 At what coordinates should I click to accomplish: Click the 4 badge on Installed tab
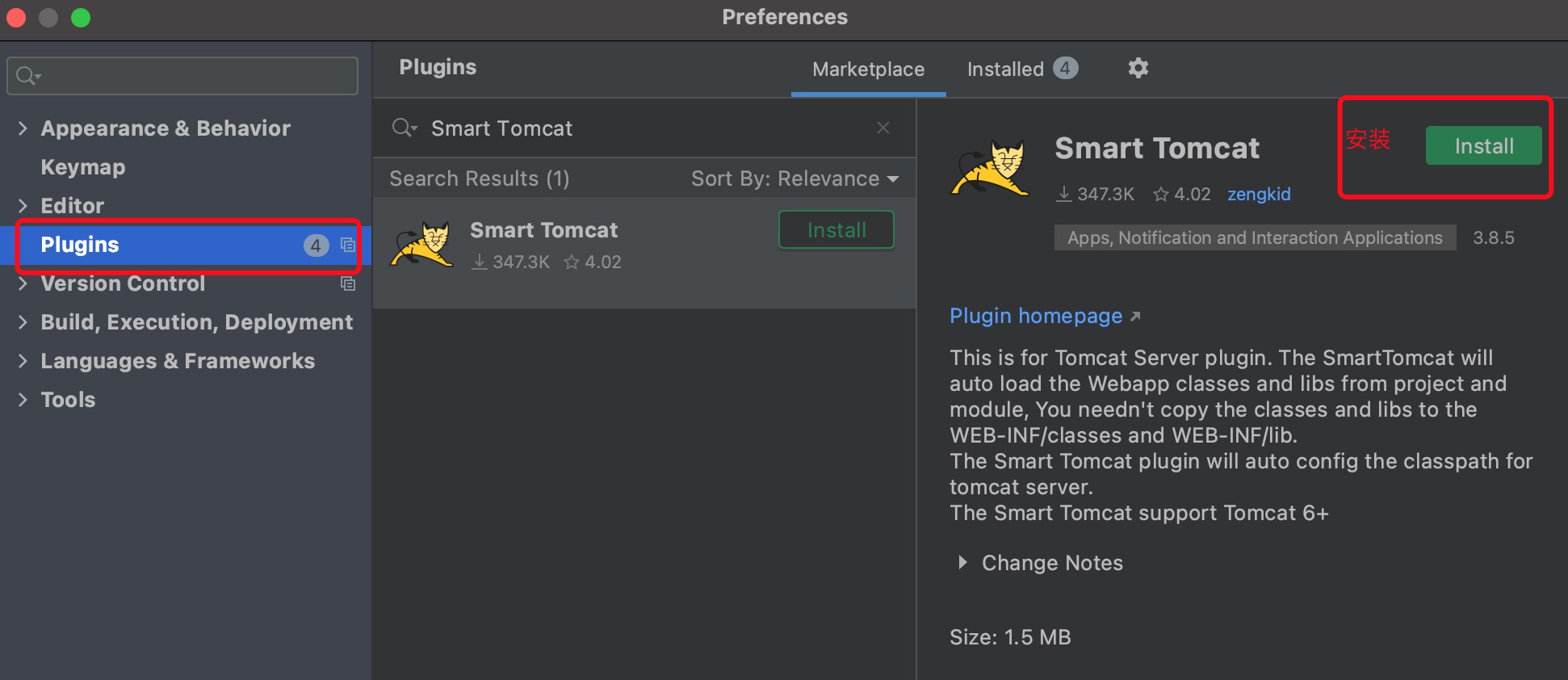pos(1065,69)
